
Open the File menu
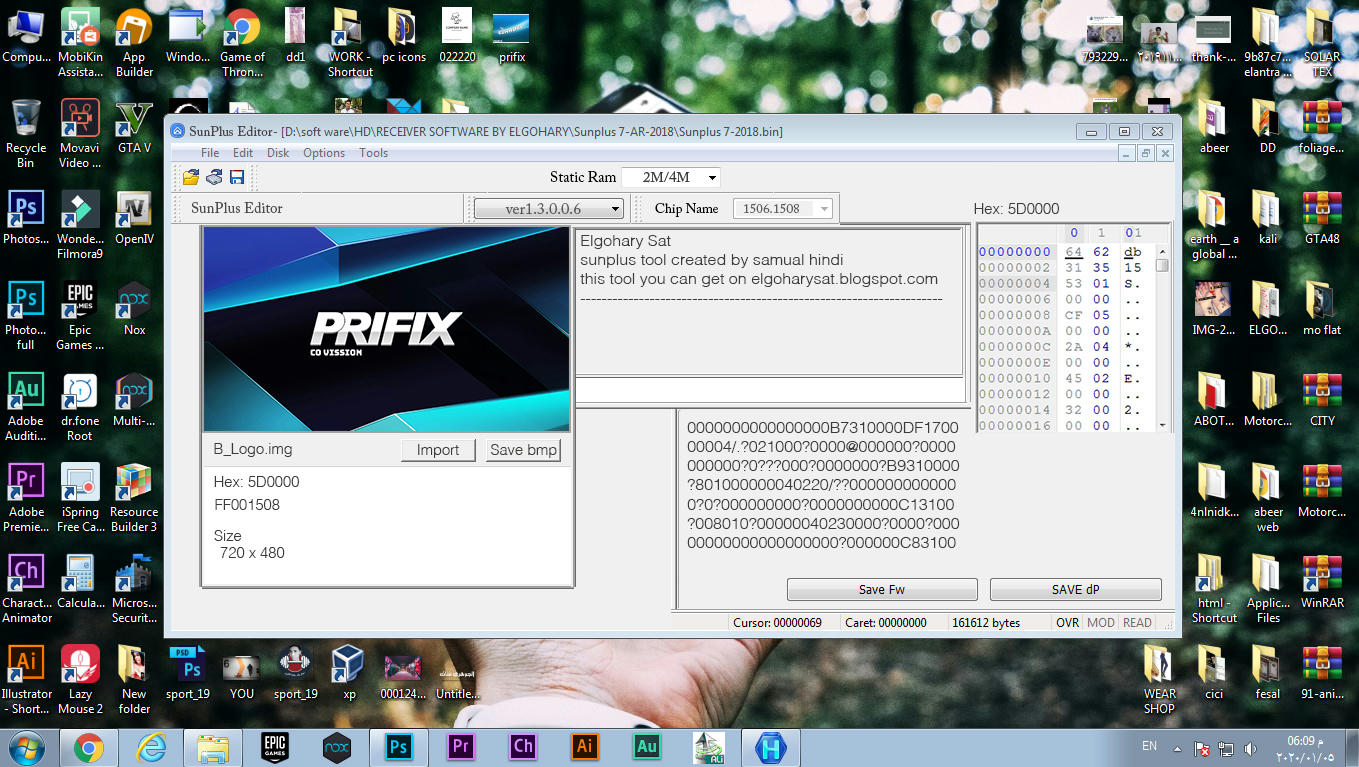(210, 153)
